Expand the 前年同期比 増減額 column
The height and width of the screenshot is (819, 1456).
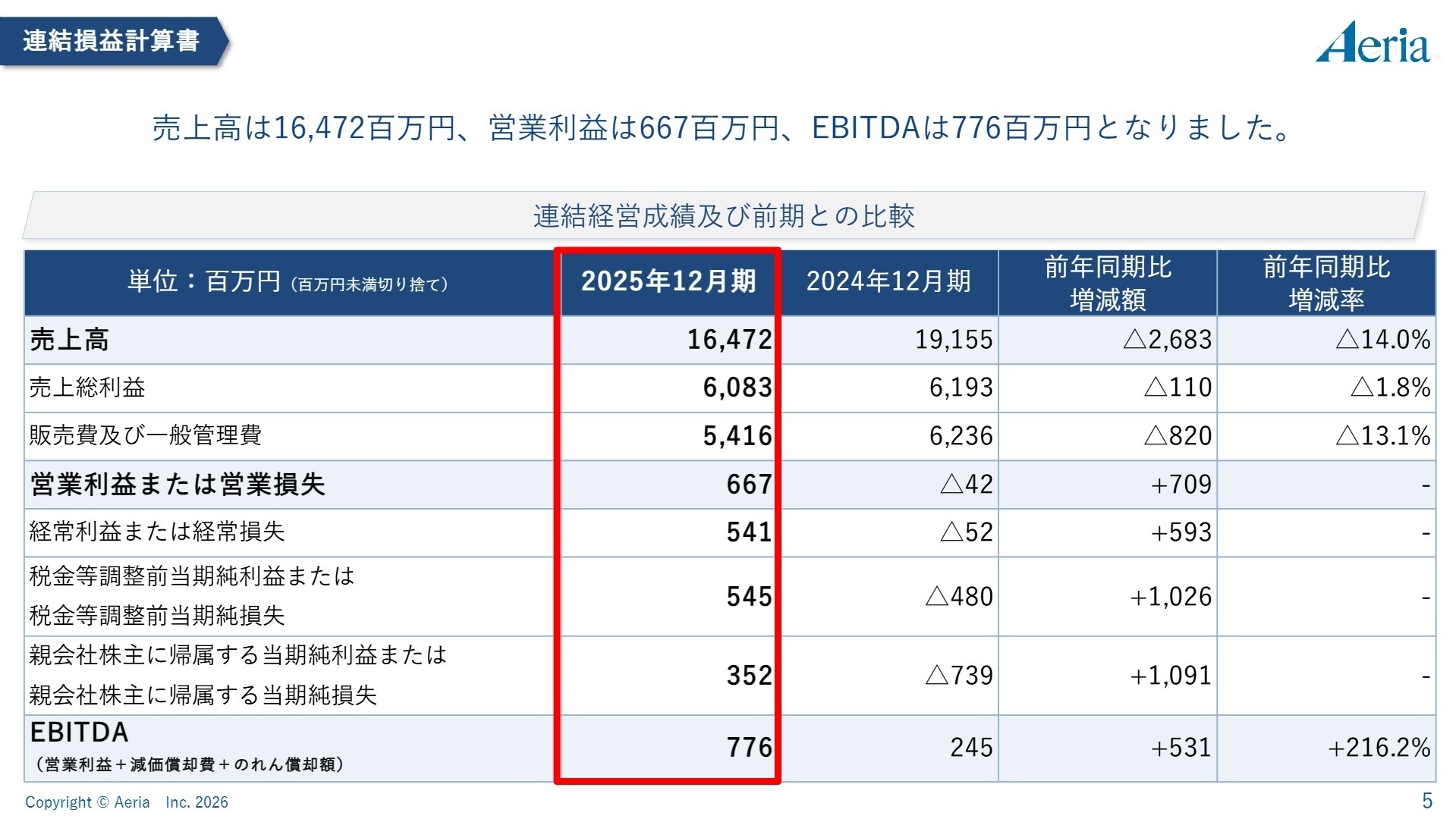[1107, 282]
